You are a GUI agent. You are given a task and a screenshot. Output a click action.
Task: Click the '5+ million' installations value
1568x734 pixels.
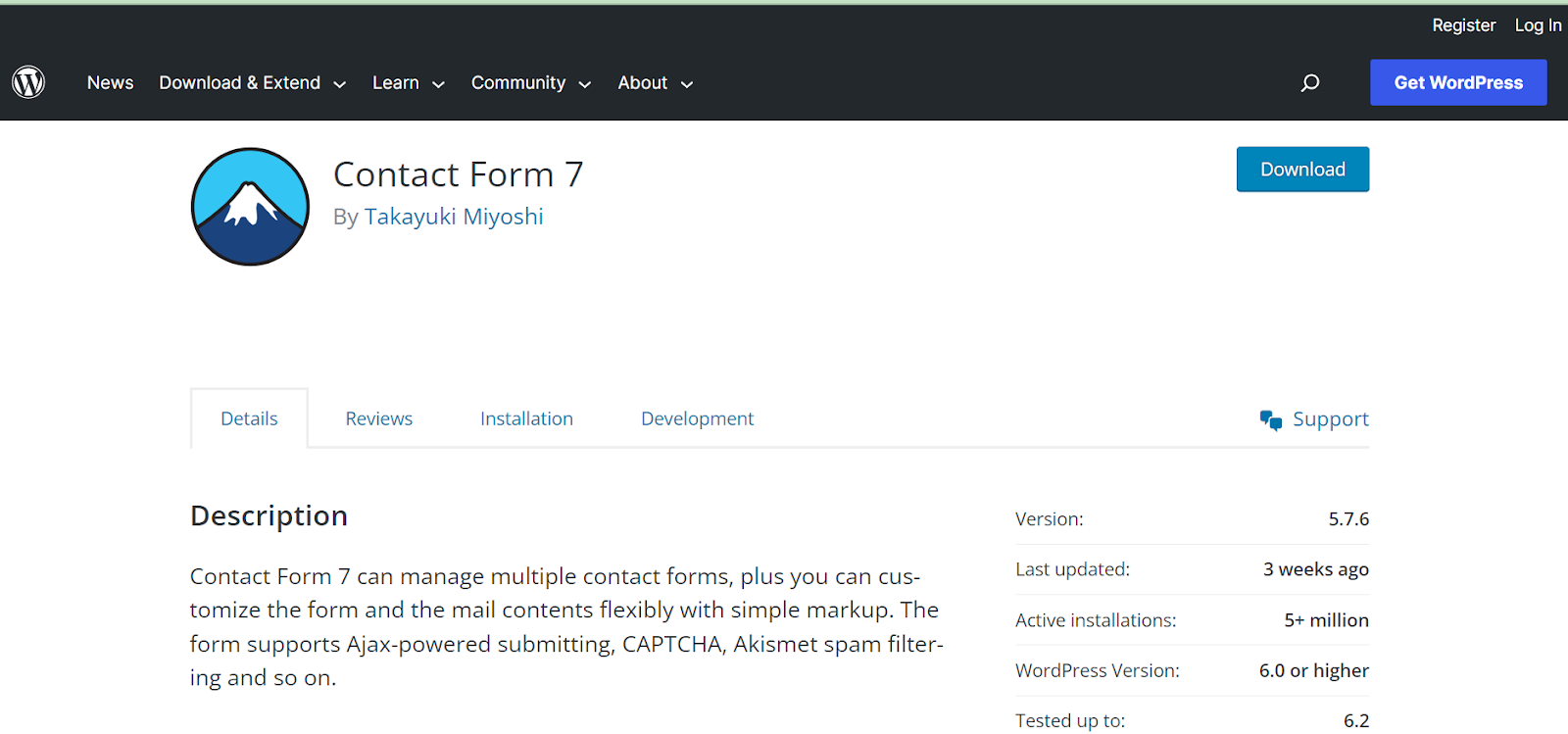(x=1327, y=620)
